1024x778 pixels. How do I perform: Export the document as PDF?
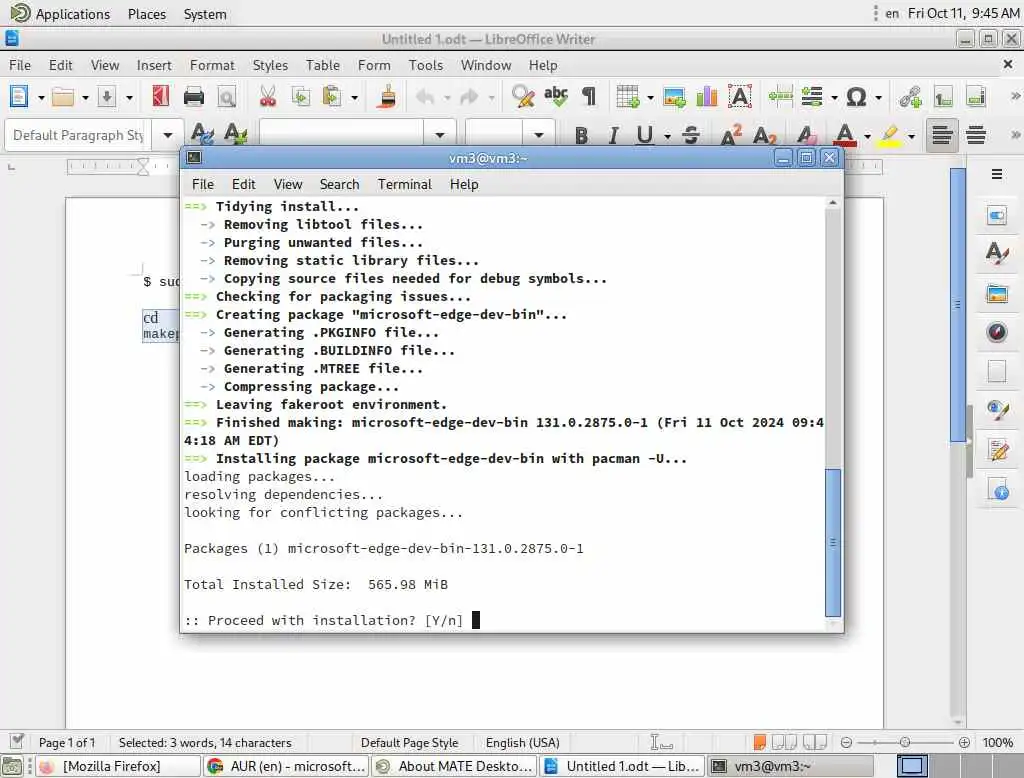tap(161, 97)
